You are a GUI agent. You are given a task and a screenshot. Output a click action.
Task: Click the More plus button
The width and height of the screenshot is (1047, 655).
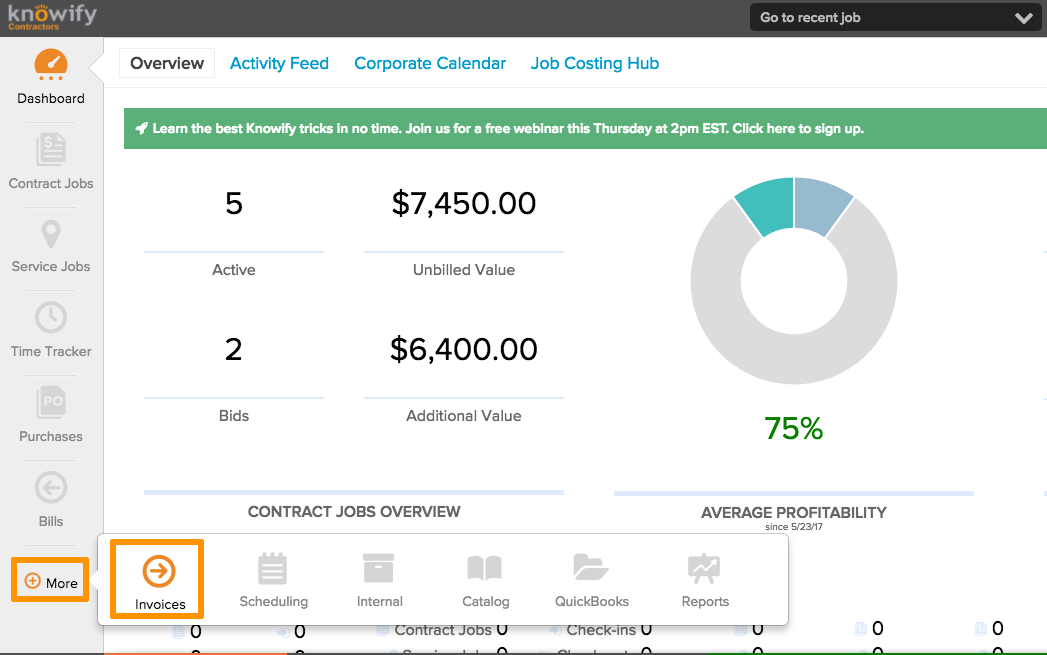[51, 582]
